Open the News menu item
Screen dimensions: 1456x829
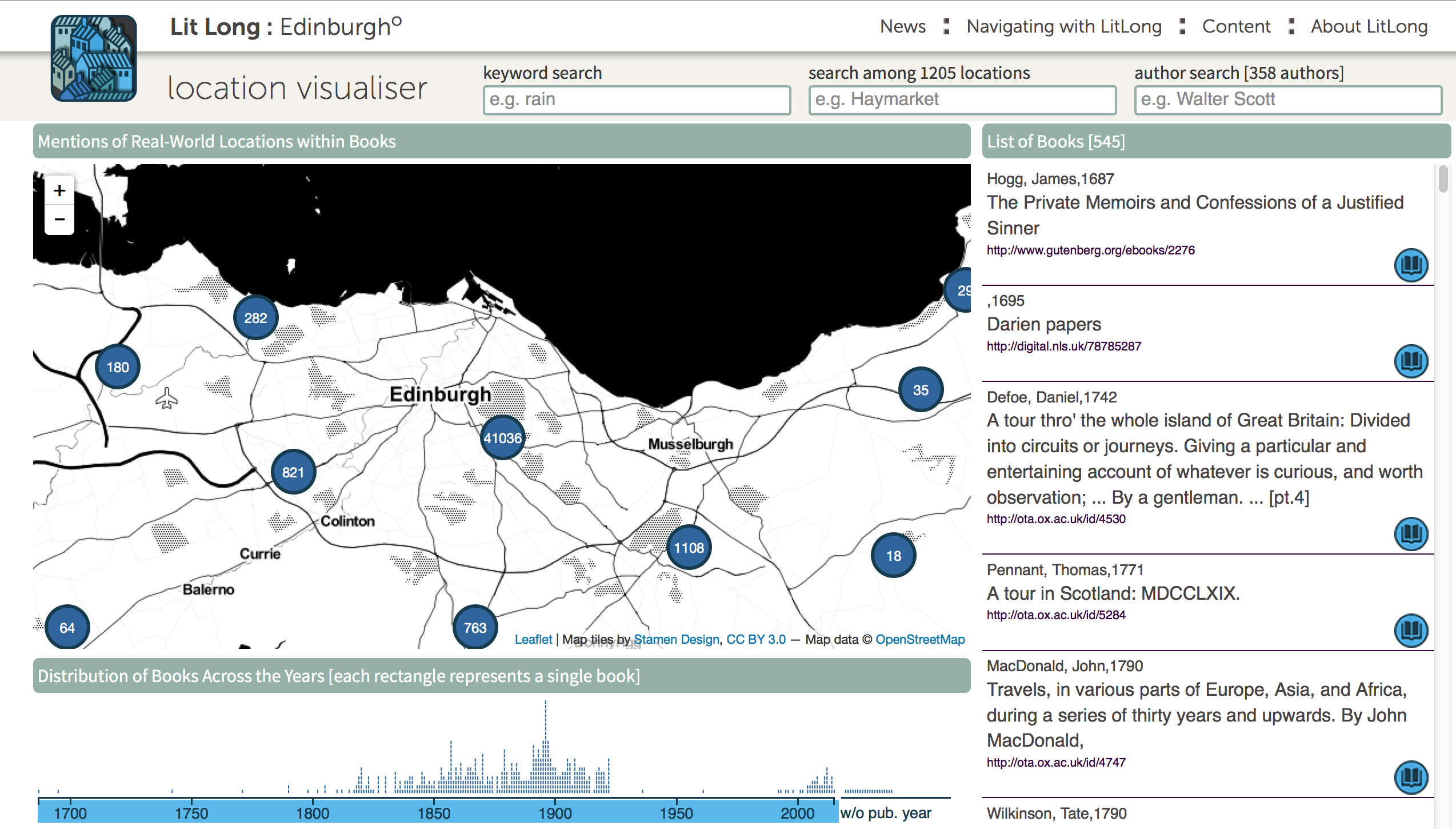pyautogui.click(x=902, y=26)
